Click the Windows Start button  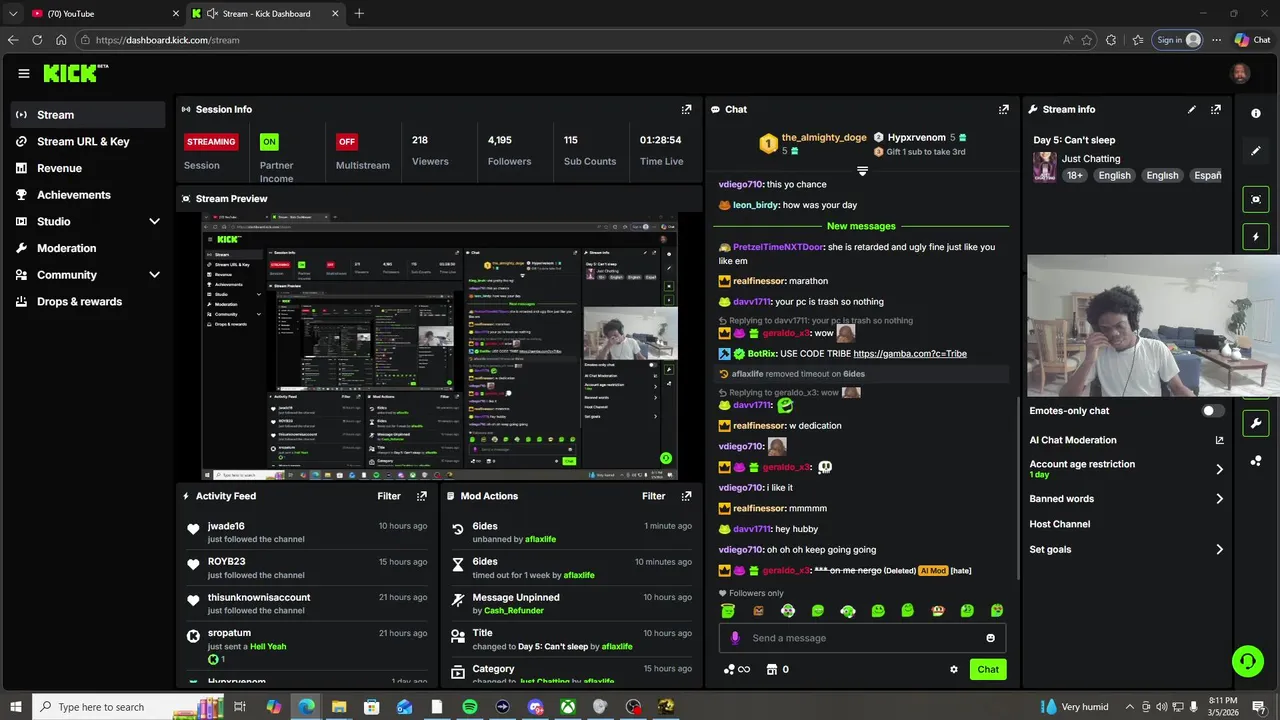15,707
